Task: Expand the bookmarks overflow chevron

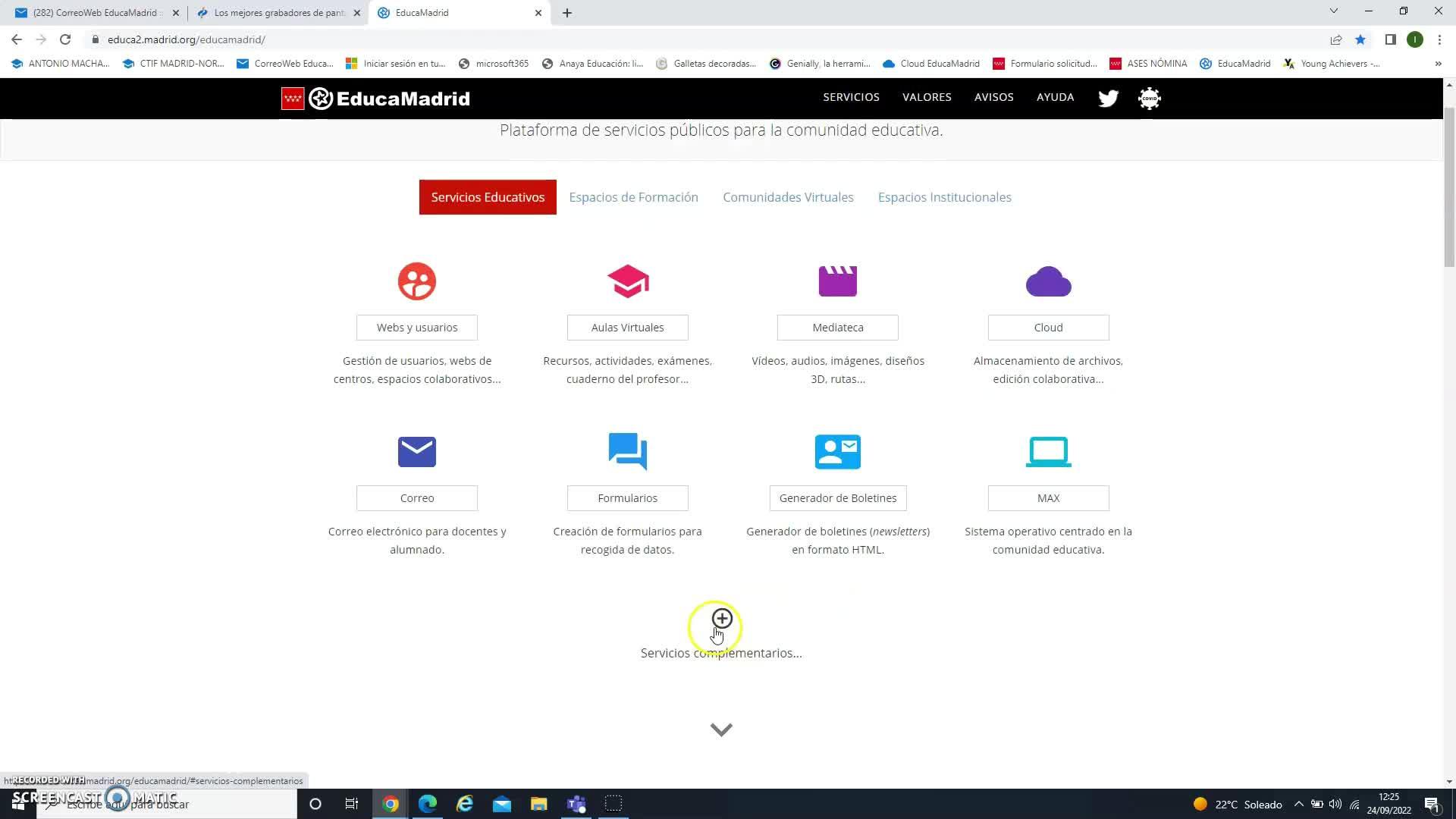Action: (1438, 64)
